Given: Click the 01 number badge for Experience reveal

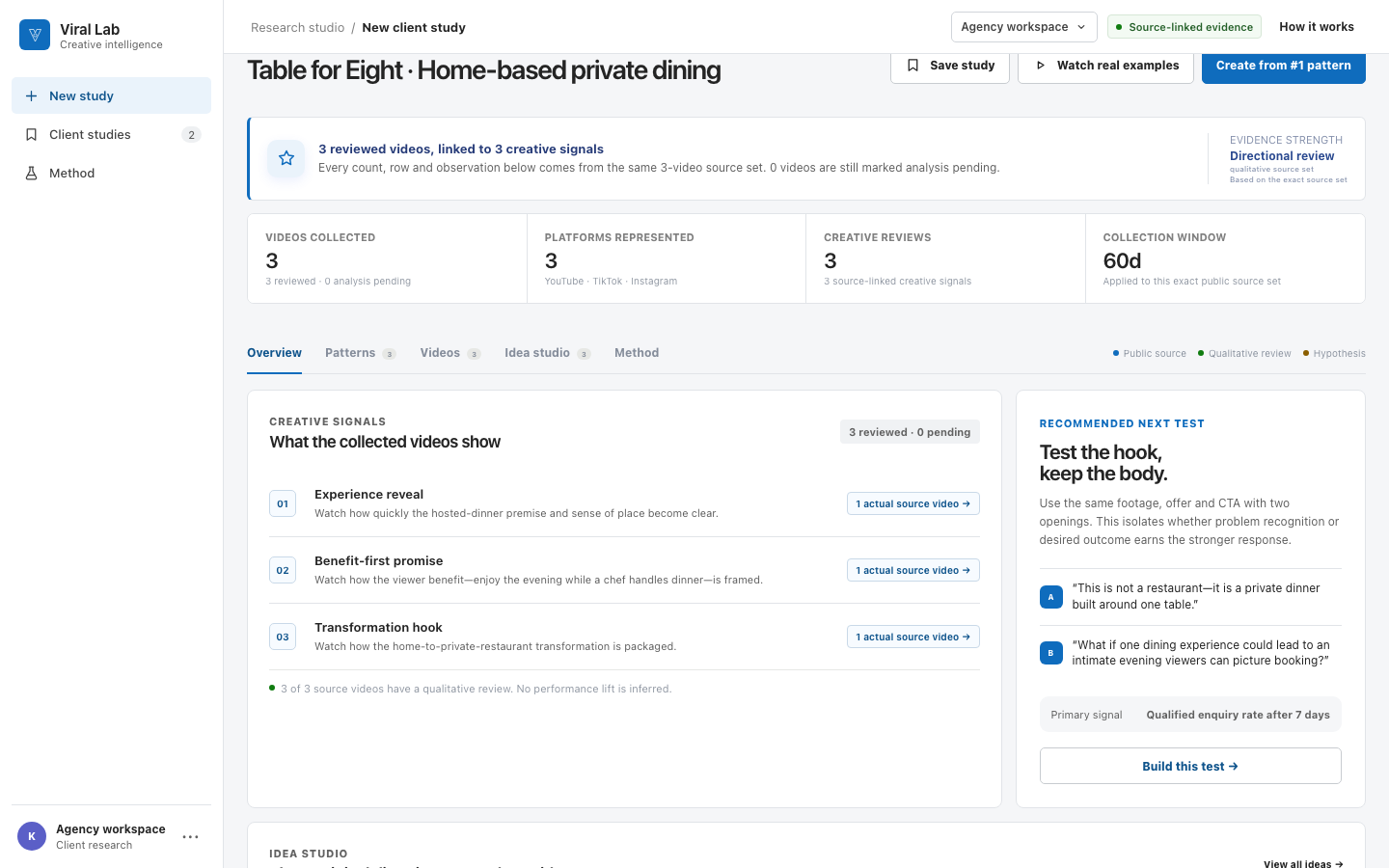Looking at the screenshot, I should (x=283, y=503).
